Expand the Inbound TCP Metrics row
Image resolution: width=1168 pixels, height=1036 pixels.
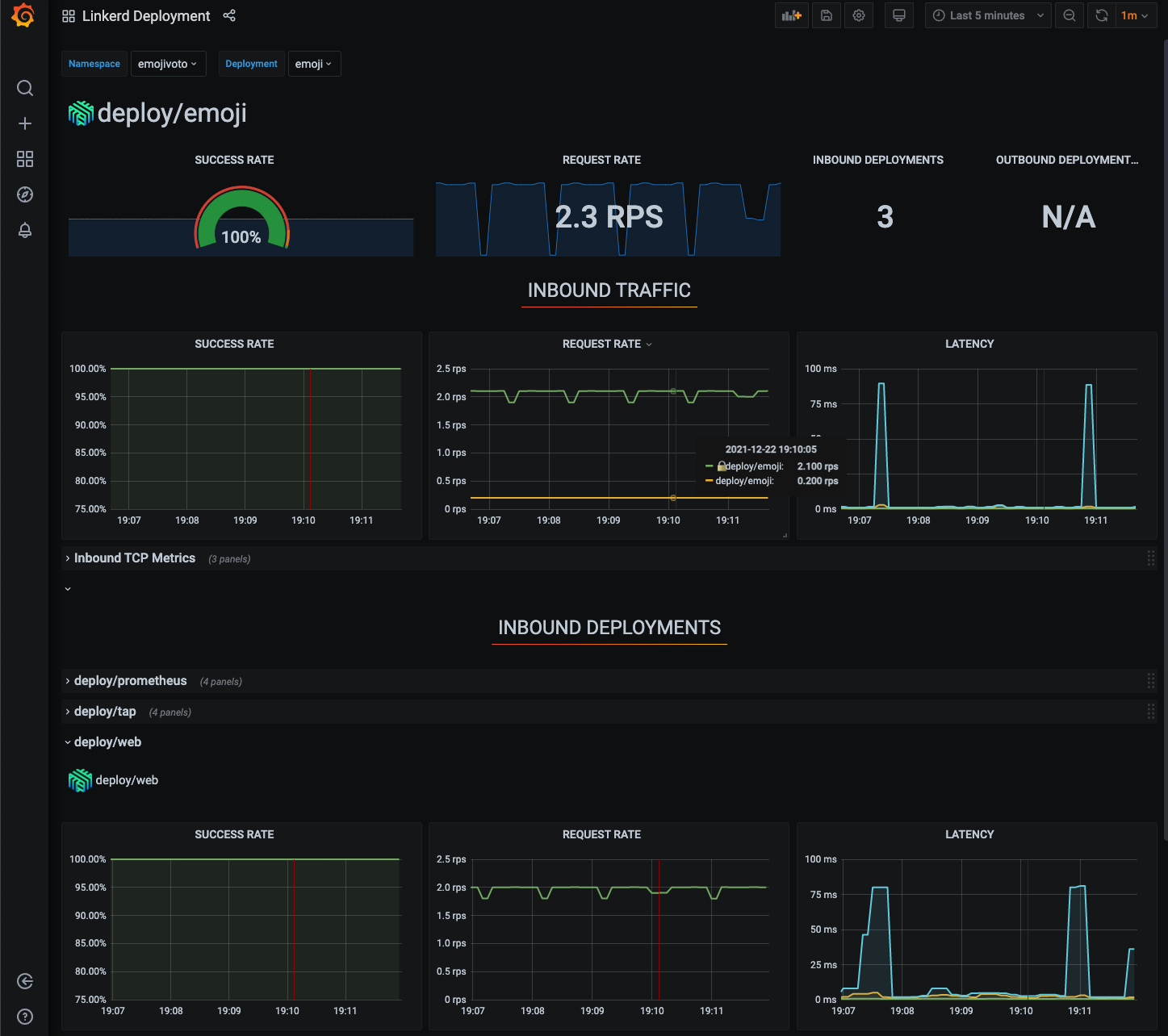click(135, 558)
